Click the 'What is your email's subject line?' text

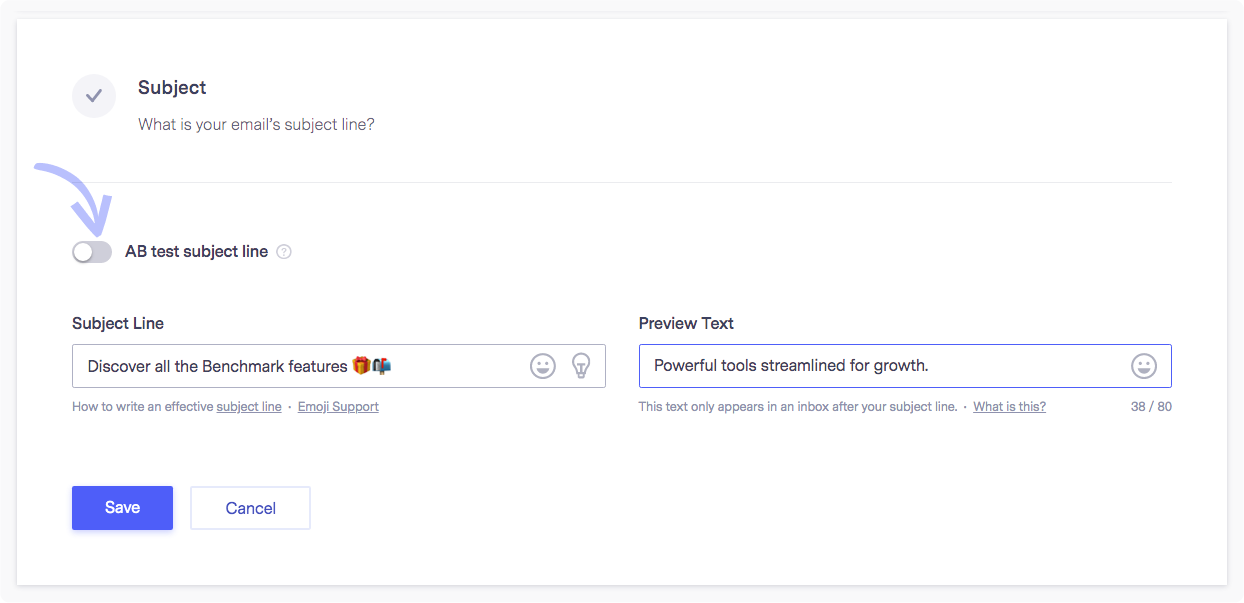point(256,125)
